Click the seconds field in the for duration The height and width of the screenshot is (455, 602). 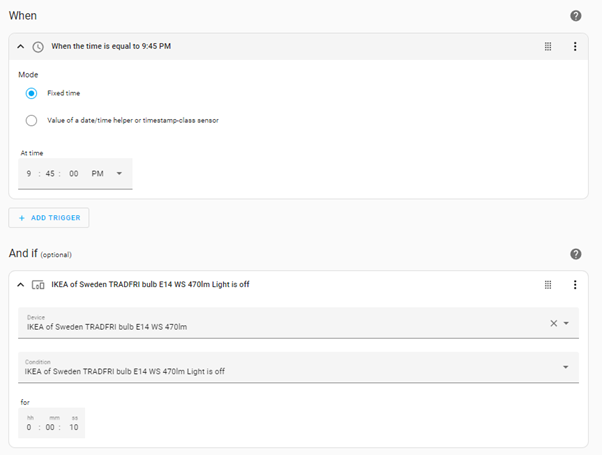[75, 427]
